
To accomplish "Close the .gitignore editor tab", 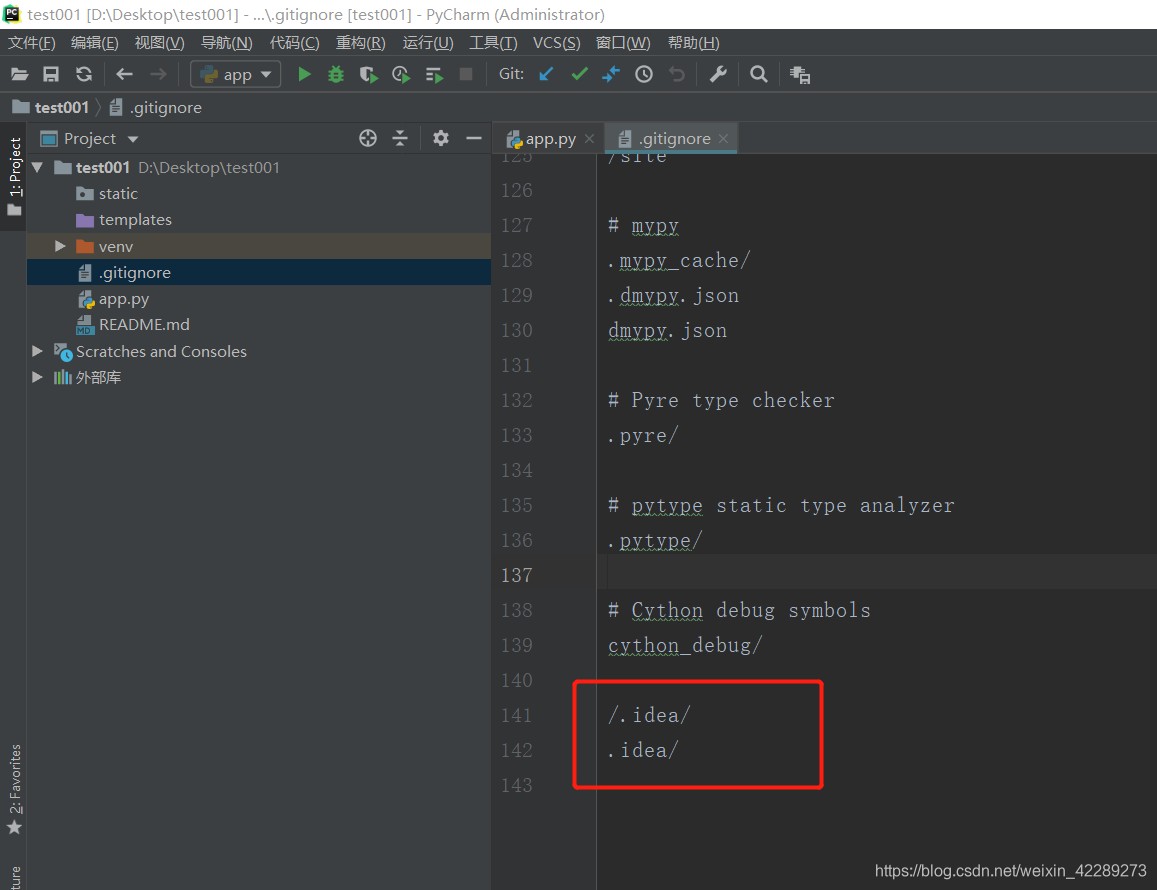I will (x=723, y=139).
